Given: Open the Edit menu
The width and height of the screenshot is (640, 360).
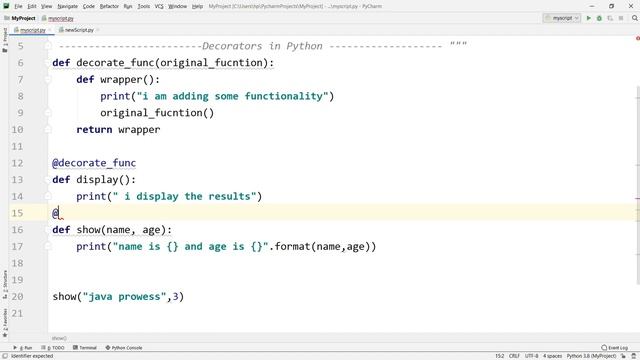Looking at the screenshot, I should (x=32, y=6).
